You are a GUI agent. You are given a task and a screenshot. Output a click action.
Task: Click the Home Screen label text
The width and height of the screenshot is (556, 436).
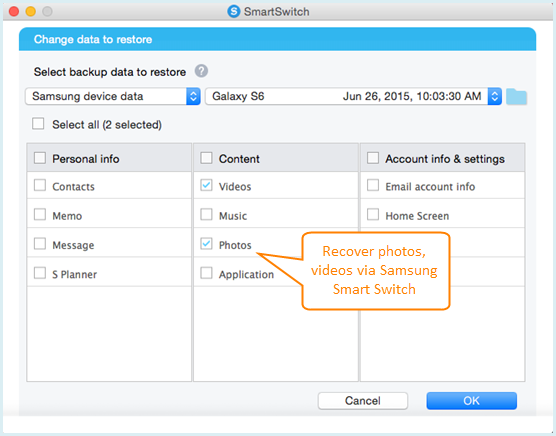point(417,216)
